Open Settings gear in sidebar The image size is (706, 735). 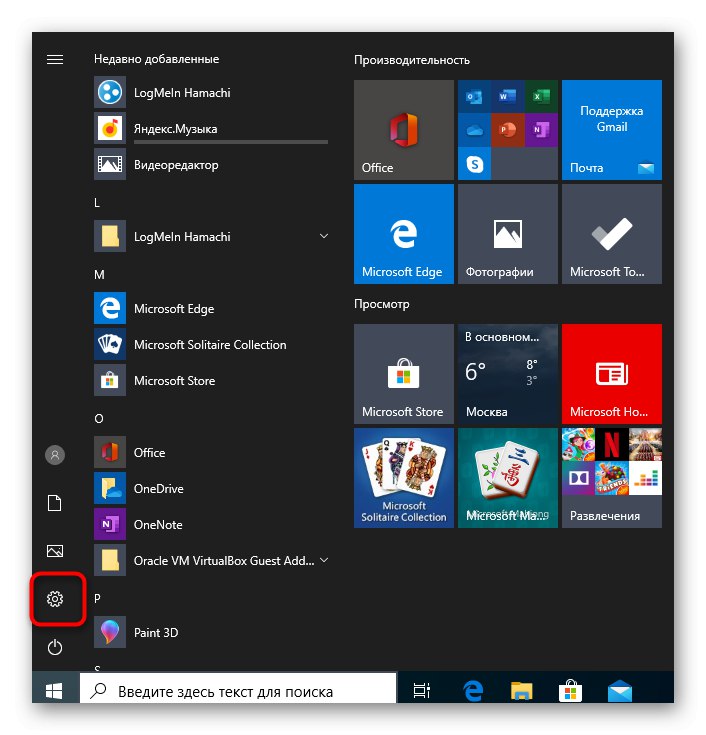pos(55,599)
